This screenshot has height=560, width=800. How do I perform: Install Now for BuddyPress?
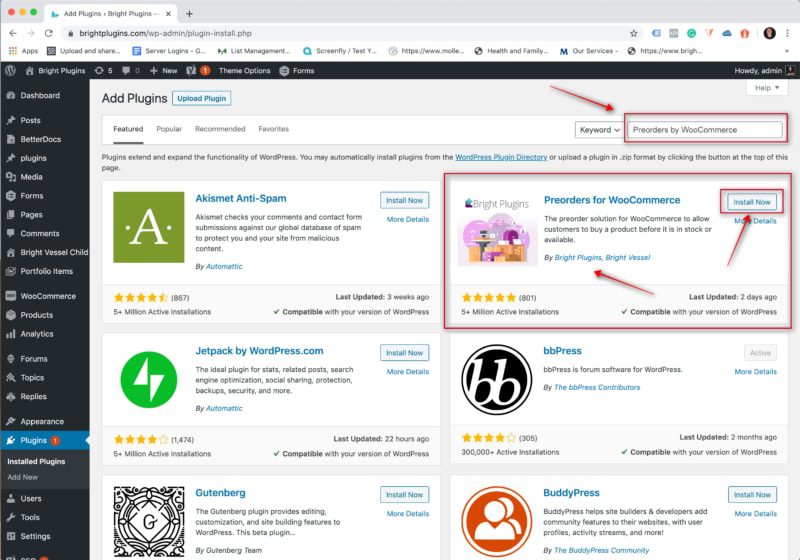[752, 495]
